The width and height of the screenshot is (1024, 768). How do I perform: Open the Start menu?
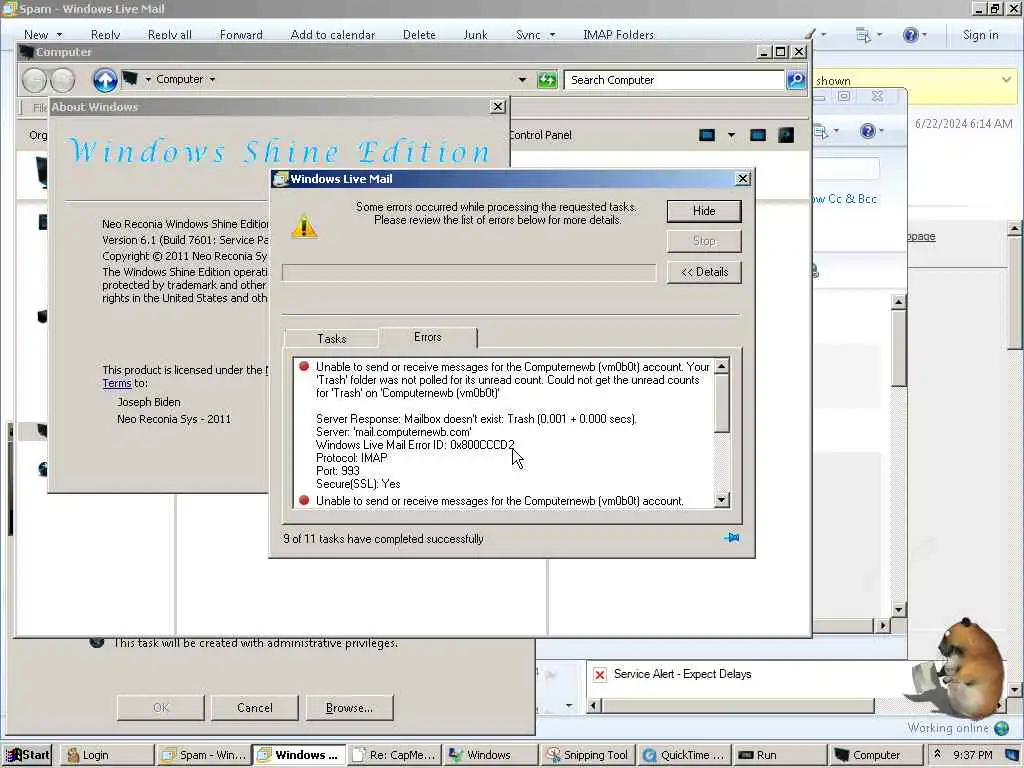[27, 755]
